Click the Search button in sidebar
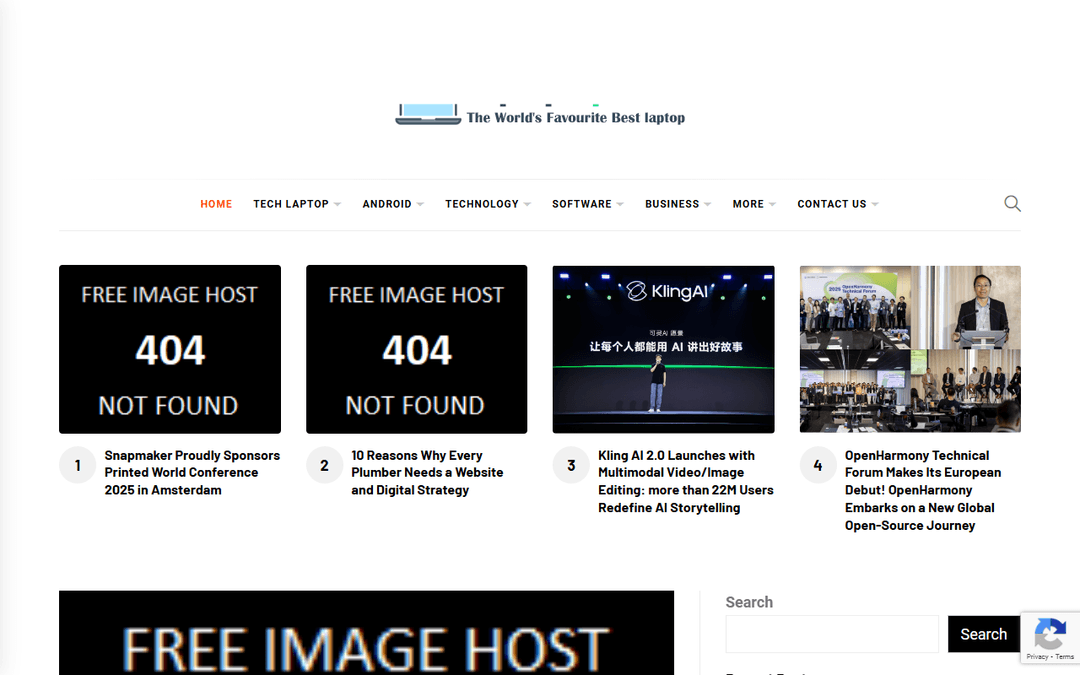This screenshot has height=675, width=1080. coord(984,634)
